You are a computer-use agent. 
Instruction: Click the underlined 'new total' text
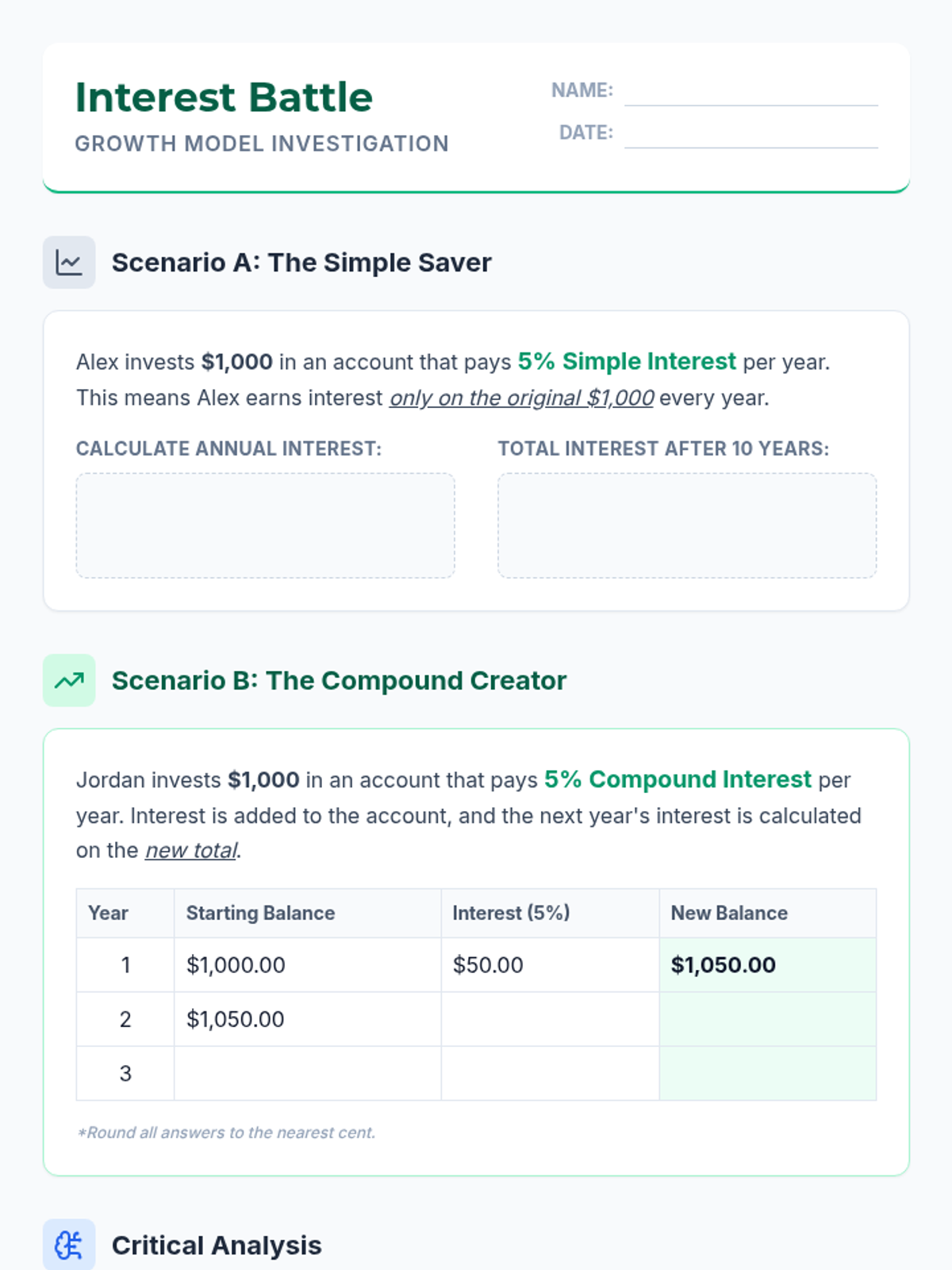[191, 850]
